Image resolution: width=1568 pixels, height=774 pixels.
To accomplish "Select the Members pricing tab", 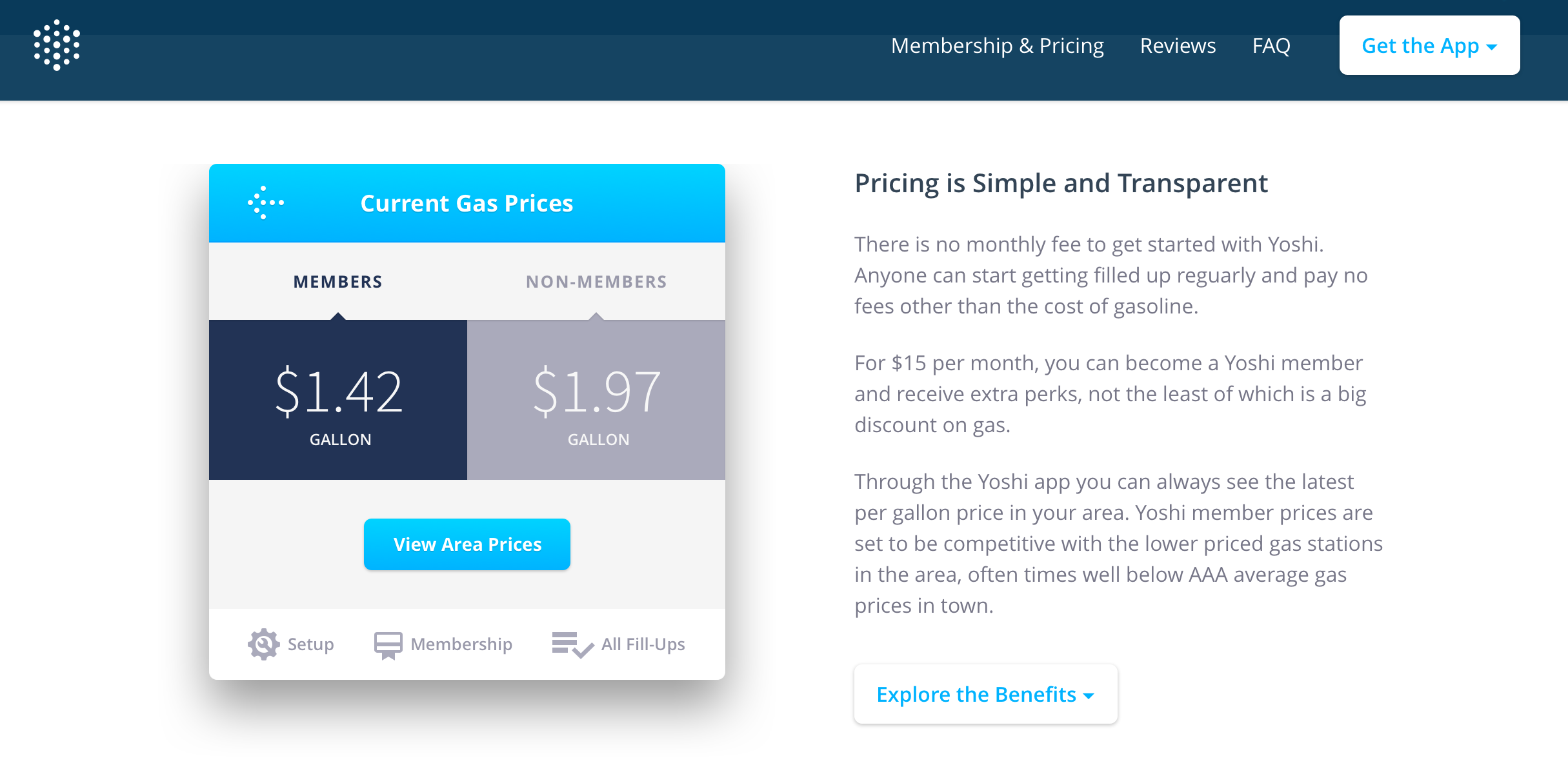I will [337, 282].
